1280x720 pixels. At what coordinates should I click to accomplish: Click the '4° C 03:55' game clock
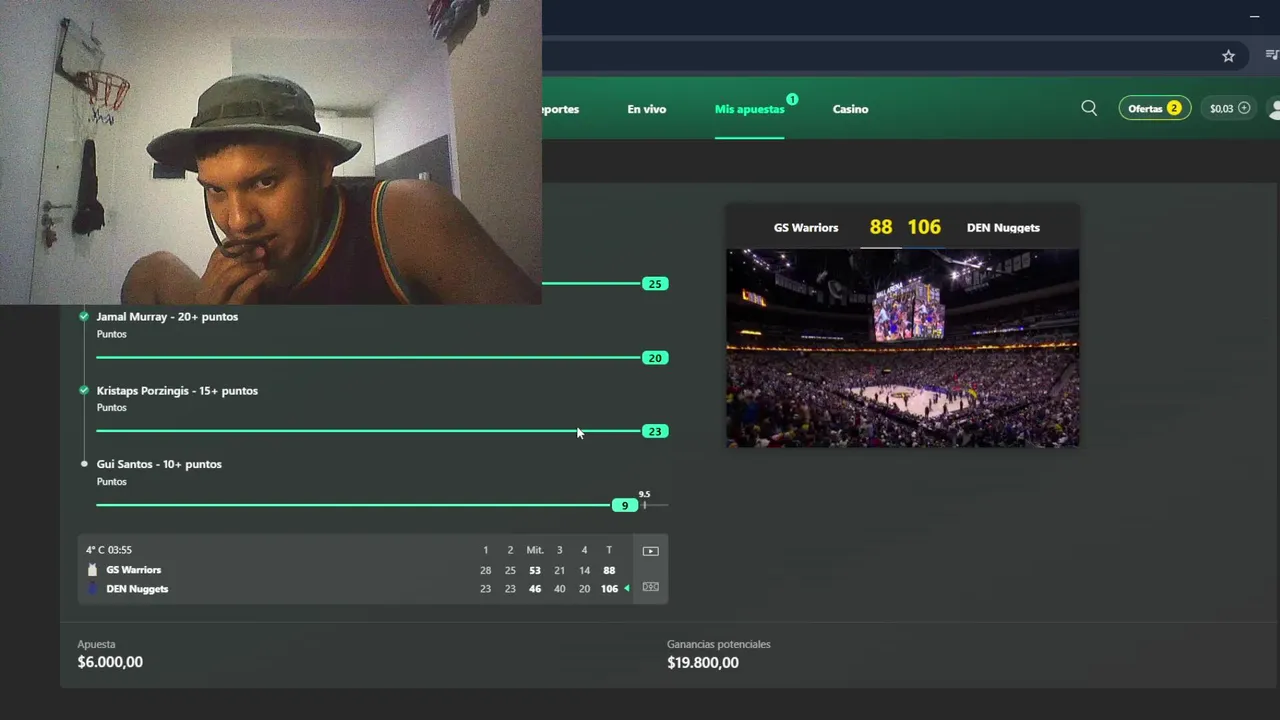pyautogui.click(x=109, y=550)
